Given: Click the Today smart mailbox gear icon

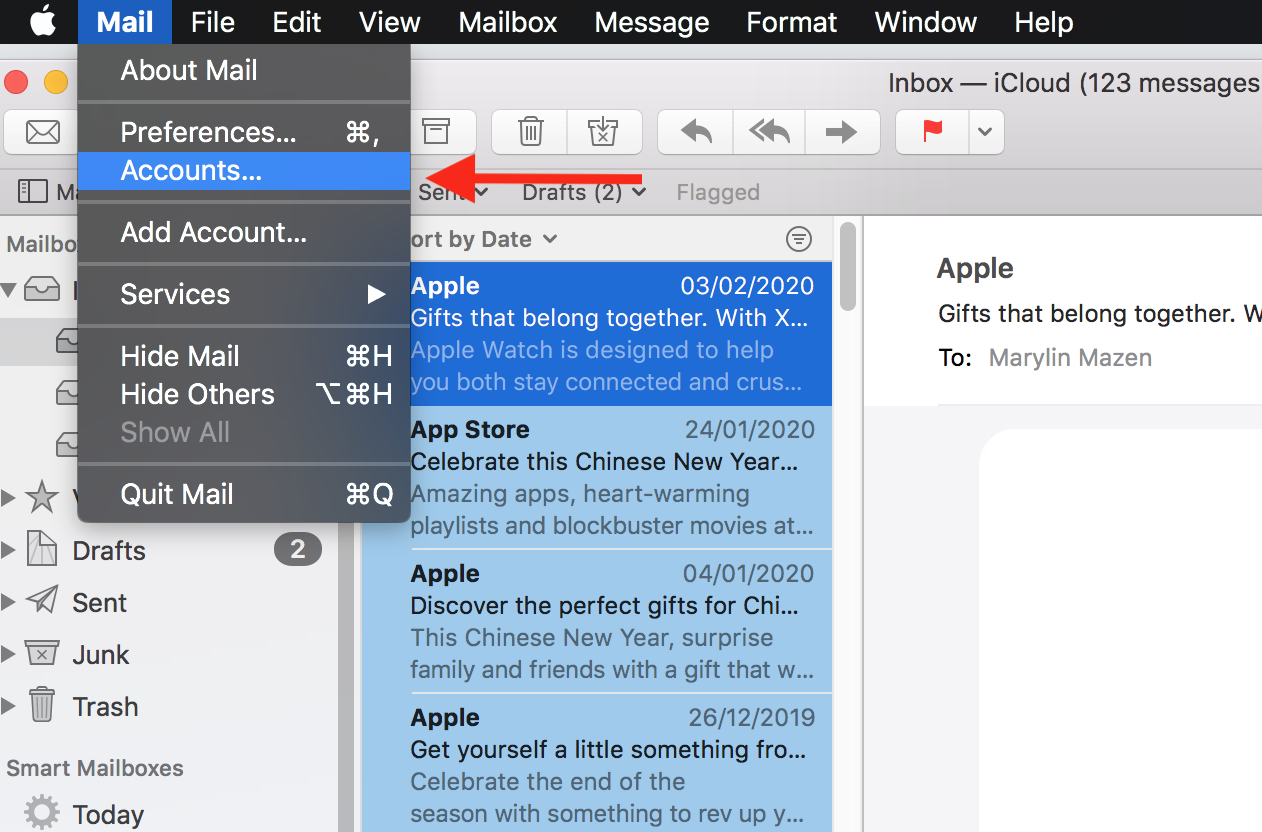Looking at the screenshot, I should coord(40,813).
